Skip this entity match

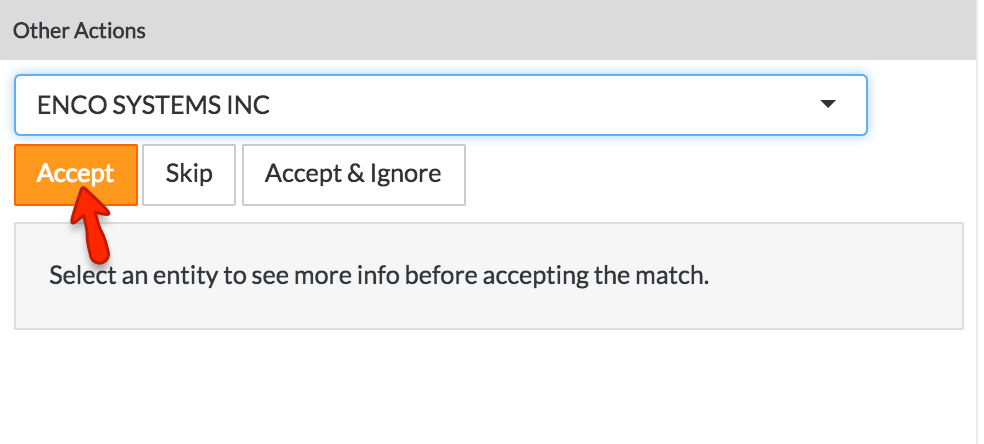click(189, 174)
